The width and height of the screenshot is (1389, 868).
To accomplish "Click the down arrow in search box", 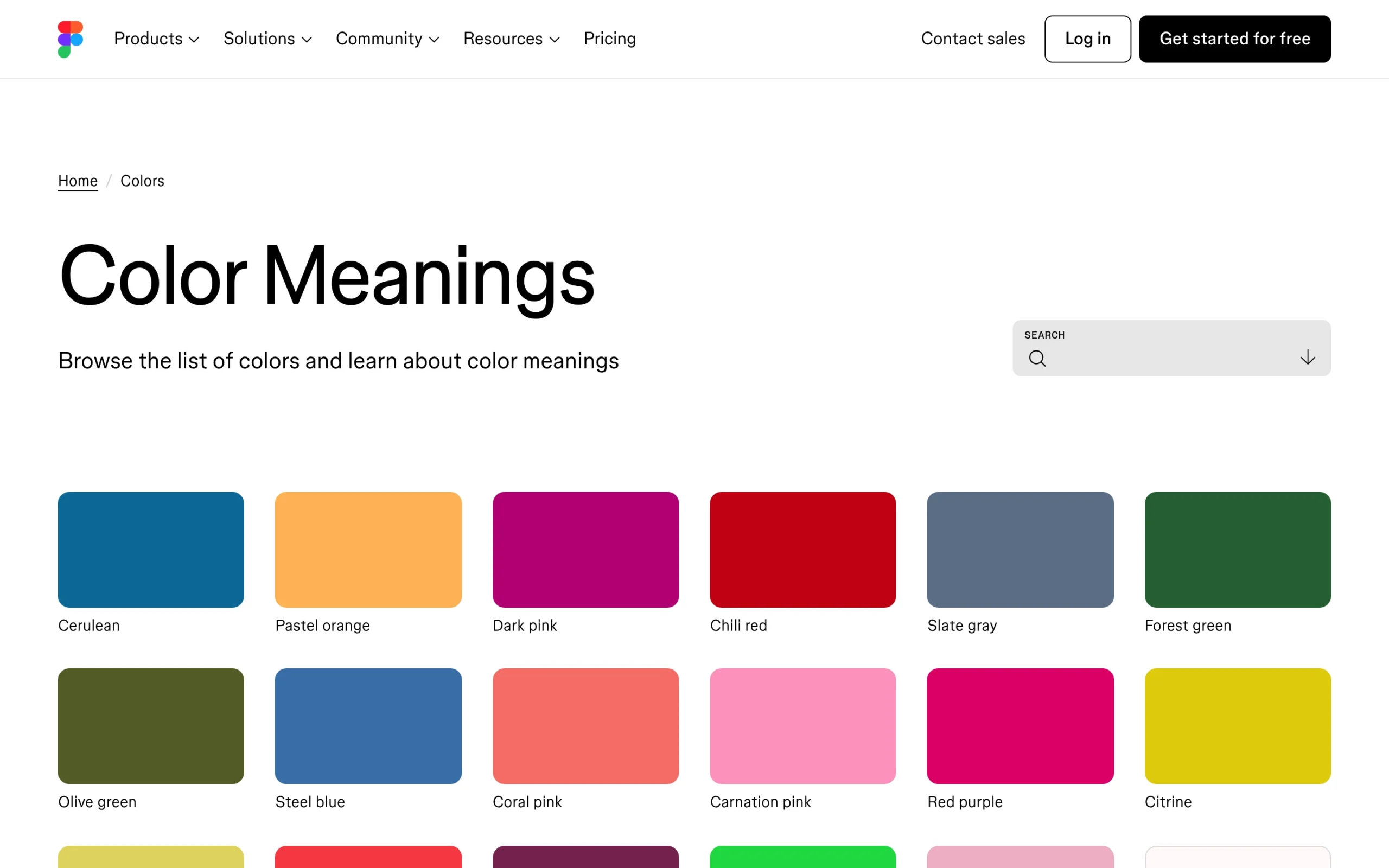I will (1308, 357).
